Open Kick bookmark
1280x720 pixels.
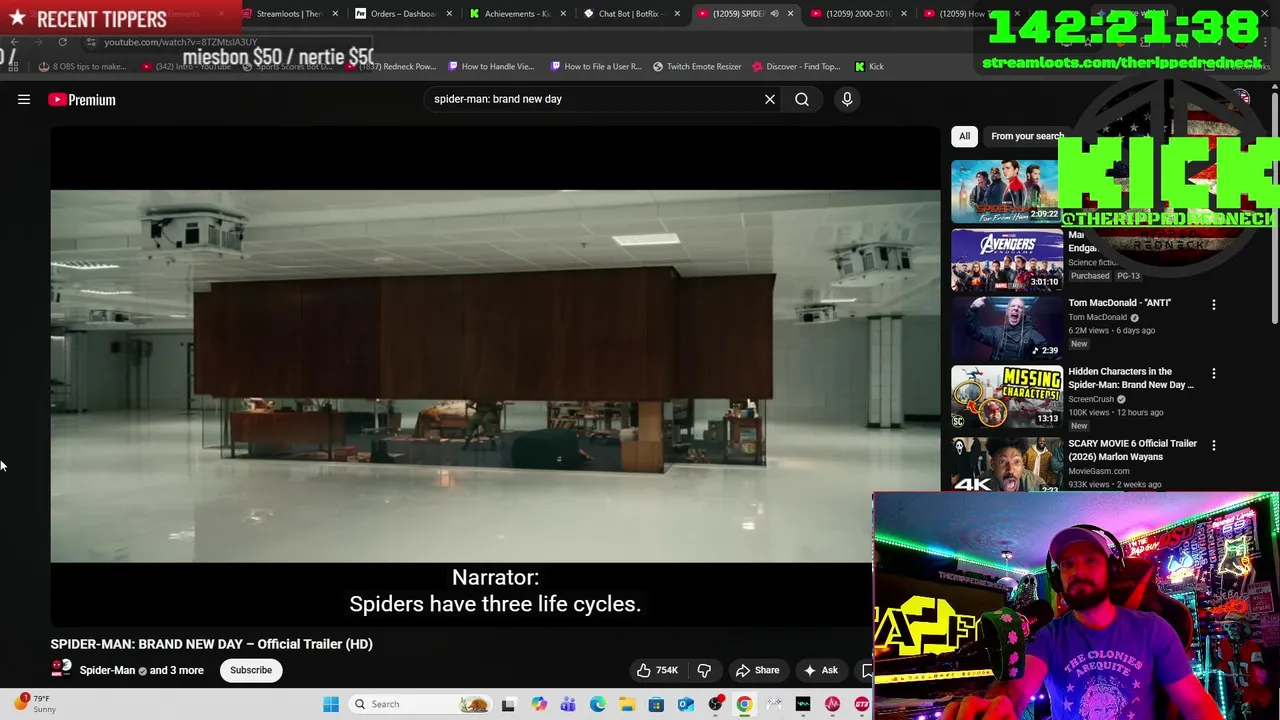point(869,66)
